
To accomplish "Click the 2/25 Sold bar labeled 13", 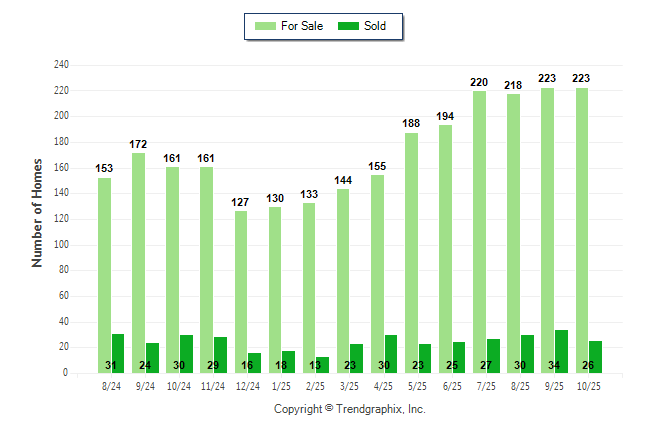I will pyautogui.click(x=323, y=365).
